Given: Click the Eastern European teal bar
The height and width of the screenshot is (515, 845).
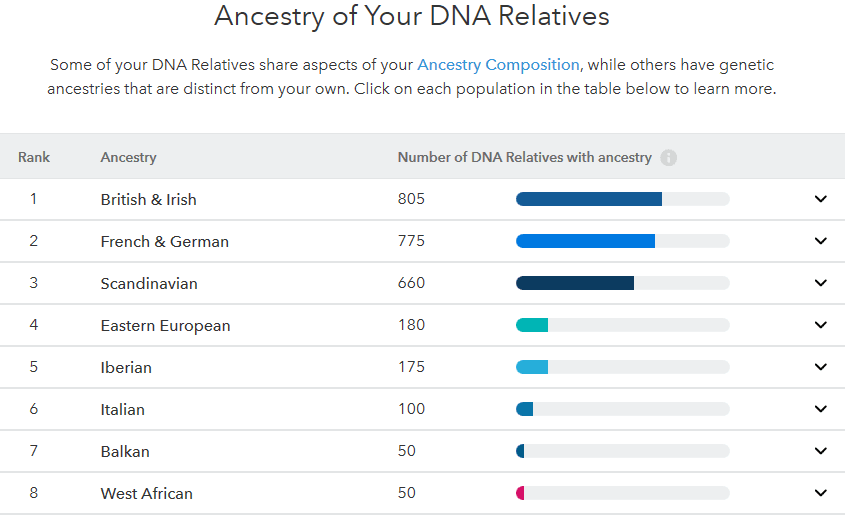Looking at the screenshot, I should coord(532,325).
